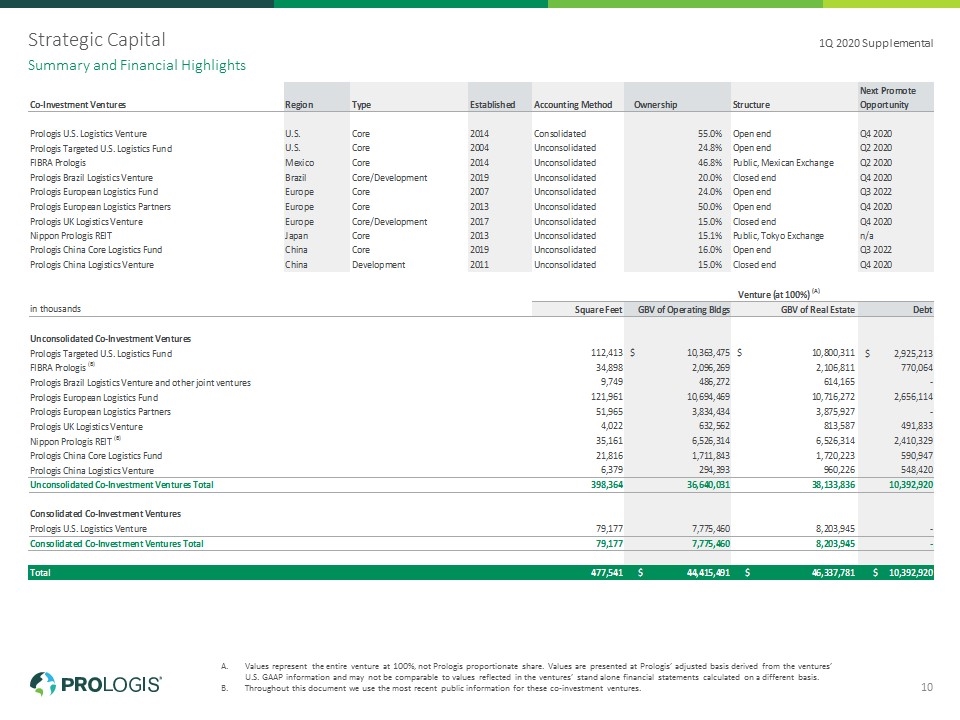Click the 'GBV of Operating Bldgs' column header

tap(684, 310)
